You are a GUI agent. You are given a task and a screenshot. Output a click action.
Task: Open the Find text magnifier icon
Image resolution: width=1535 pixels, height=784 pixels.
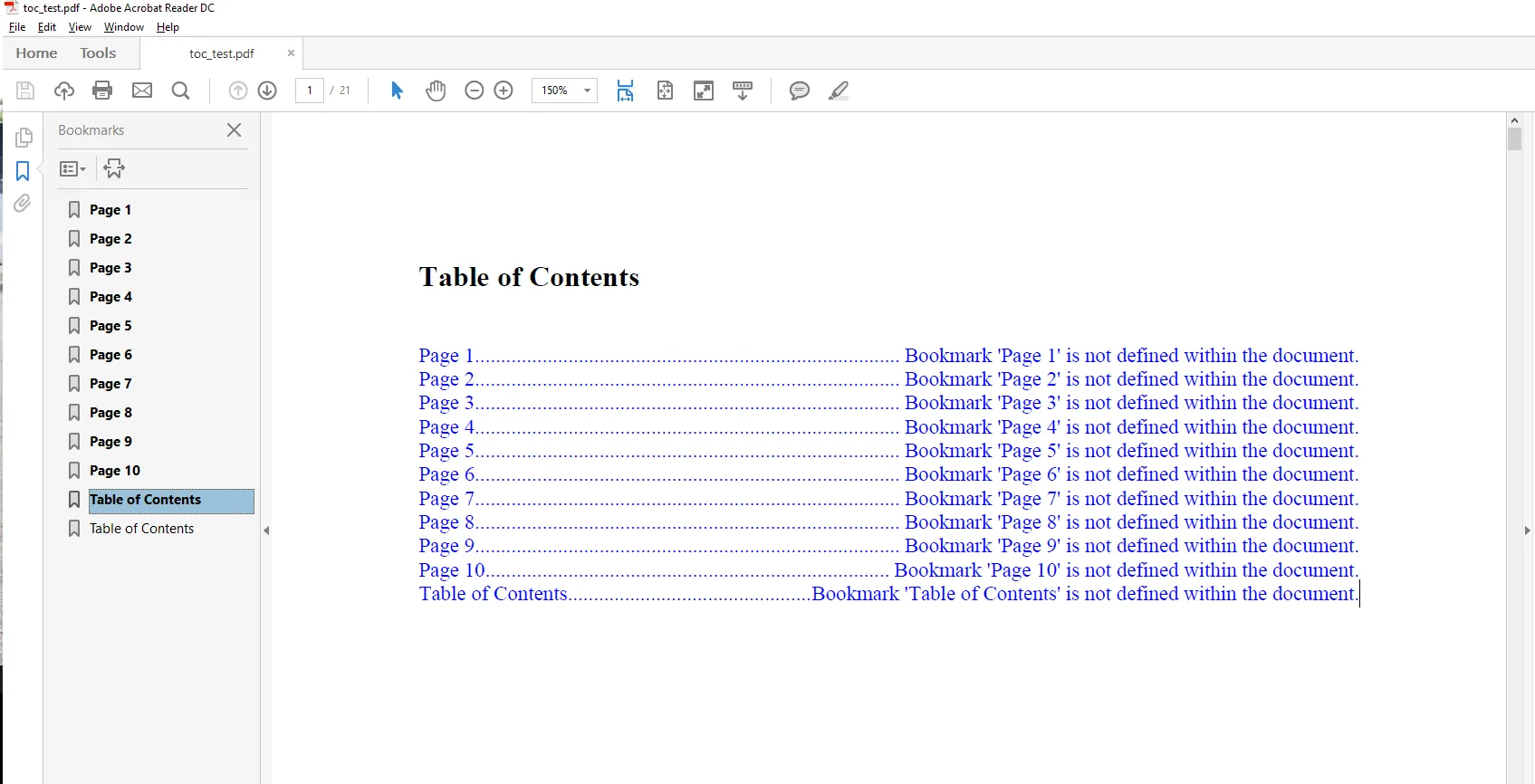coord(181,91)
